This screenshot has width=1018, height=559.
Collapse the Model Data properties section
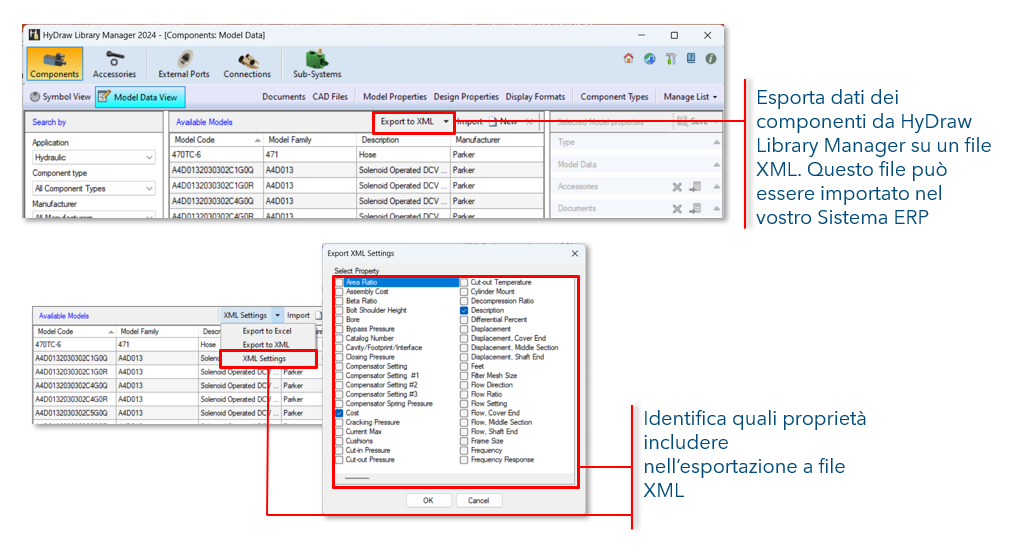pos(716,165)
